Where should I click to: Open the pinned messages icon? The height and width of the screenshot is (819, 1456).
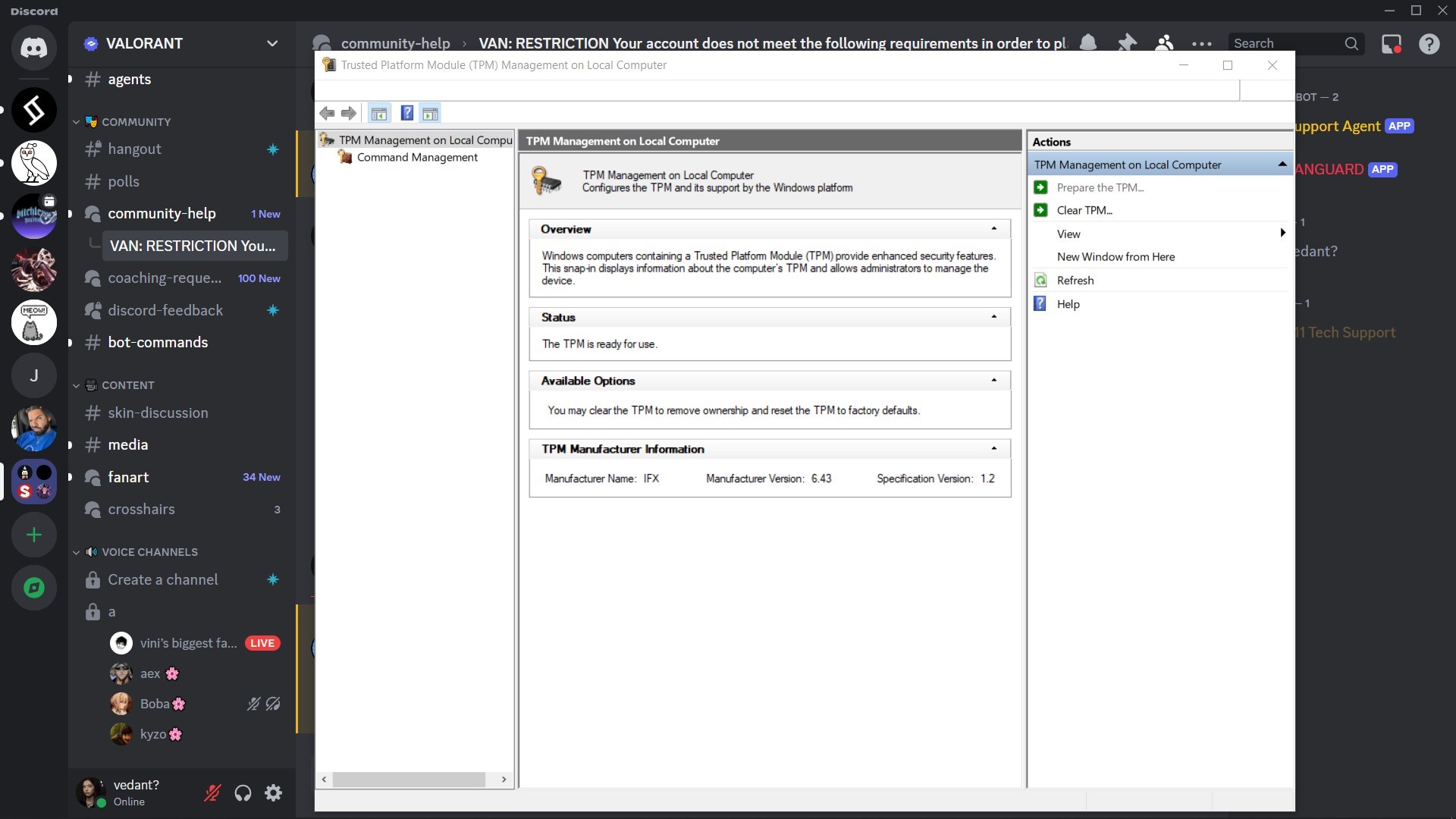pos(1127,43)
